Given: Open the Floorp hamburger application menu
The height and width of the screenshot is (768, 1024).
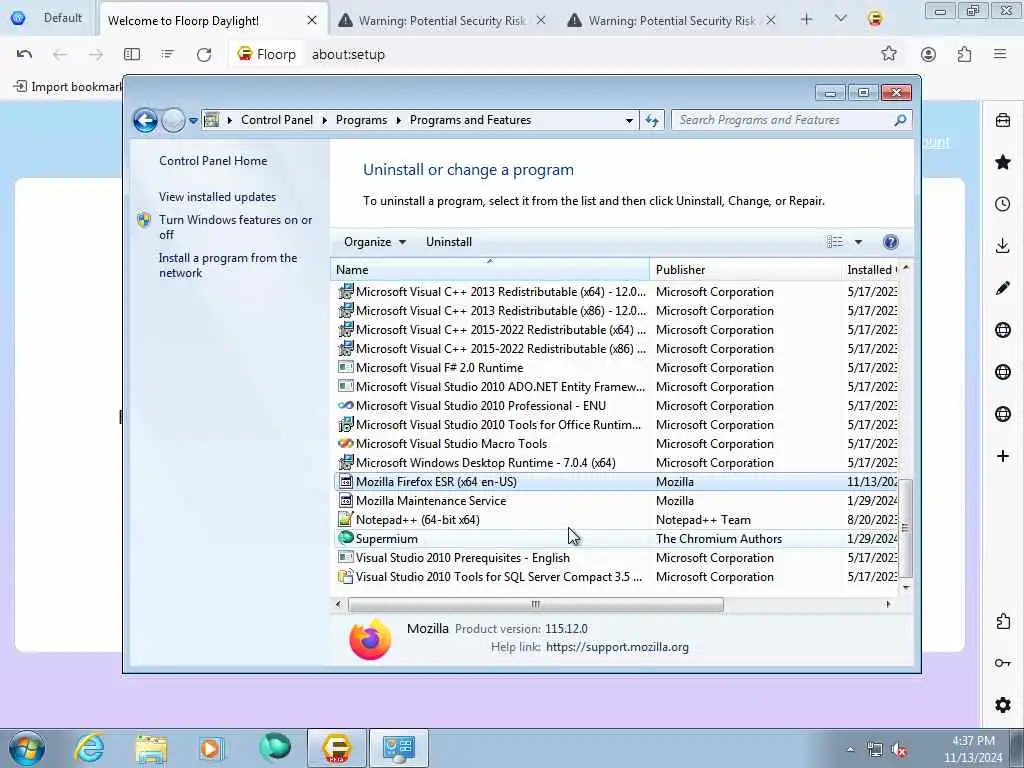Looking at the screenshot, I should pyautogui.click(x=1000, y=54).
